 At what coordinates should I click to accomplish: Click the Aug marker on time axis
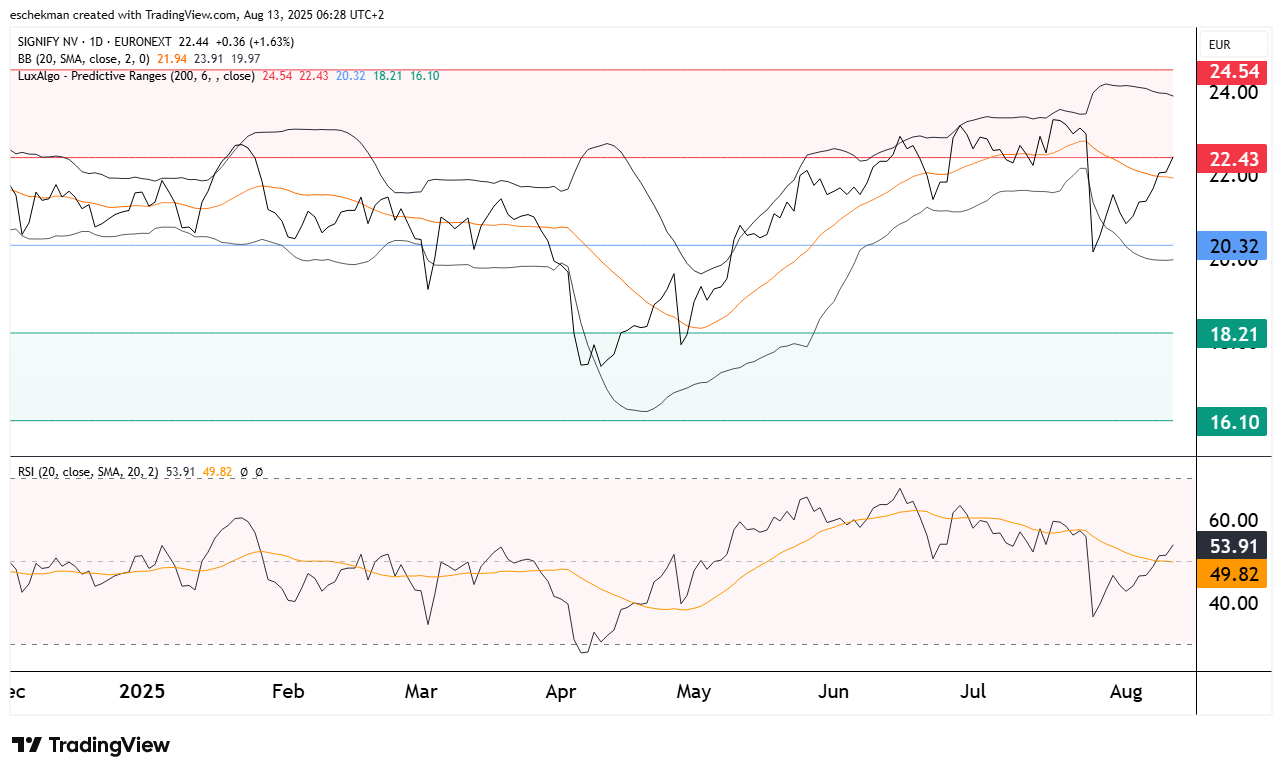click(x=1127, y=692)
